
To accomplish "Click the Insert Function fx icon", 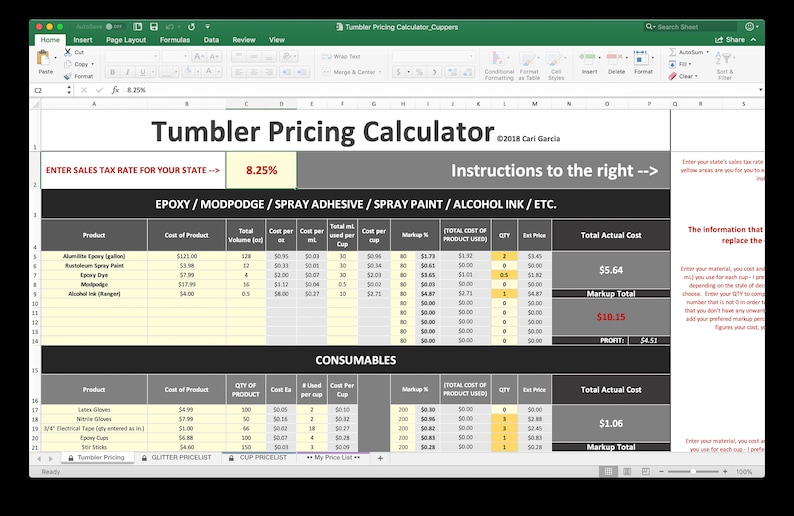I will click(x=115, y=90).
